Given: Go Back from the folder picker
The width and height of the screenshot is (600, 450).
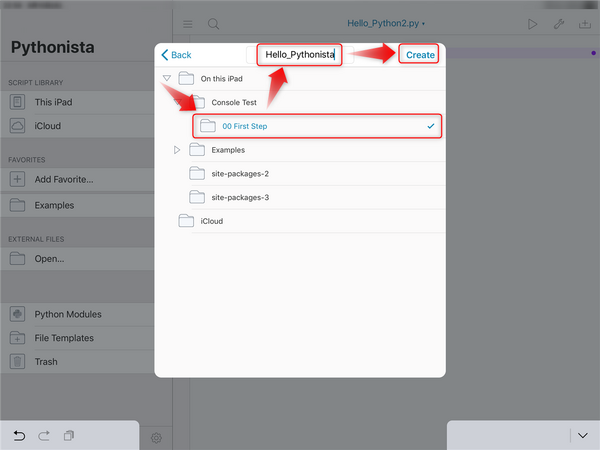Looking at the screenshot, I should 176,55.
